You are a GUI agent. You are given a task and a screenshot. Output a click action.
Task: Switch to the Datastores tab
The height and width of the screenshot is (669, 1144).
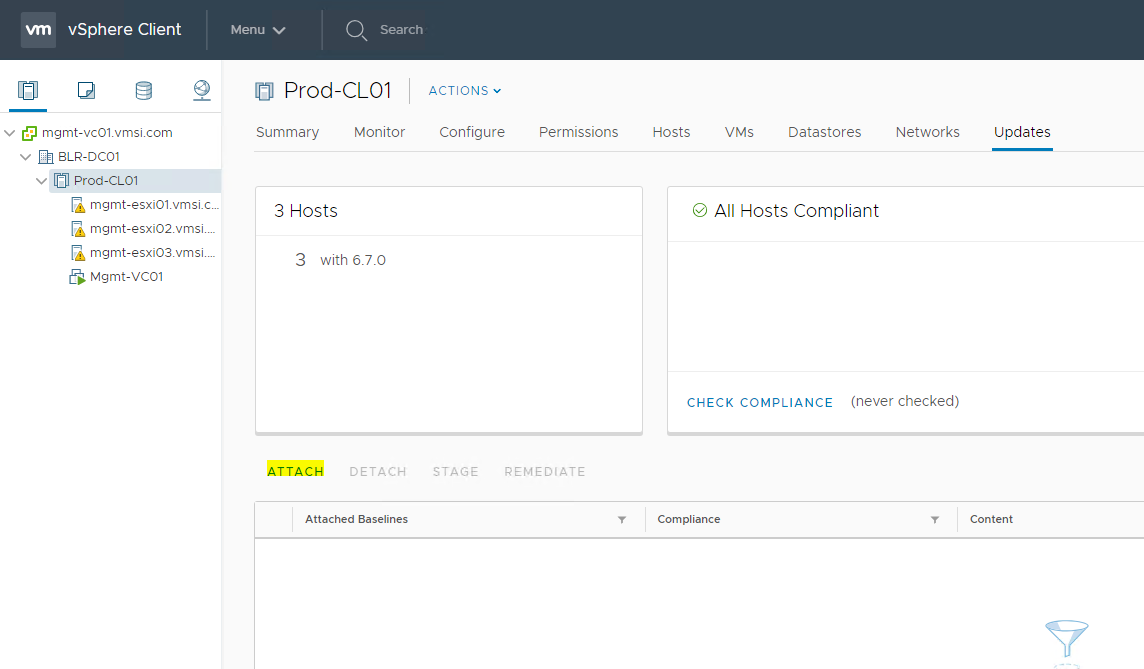point(824,132)
